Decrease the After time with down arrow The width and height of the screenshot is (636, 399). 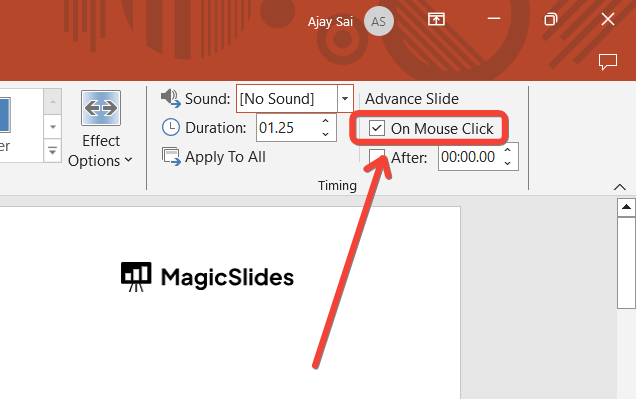pos(507,163)
